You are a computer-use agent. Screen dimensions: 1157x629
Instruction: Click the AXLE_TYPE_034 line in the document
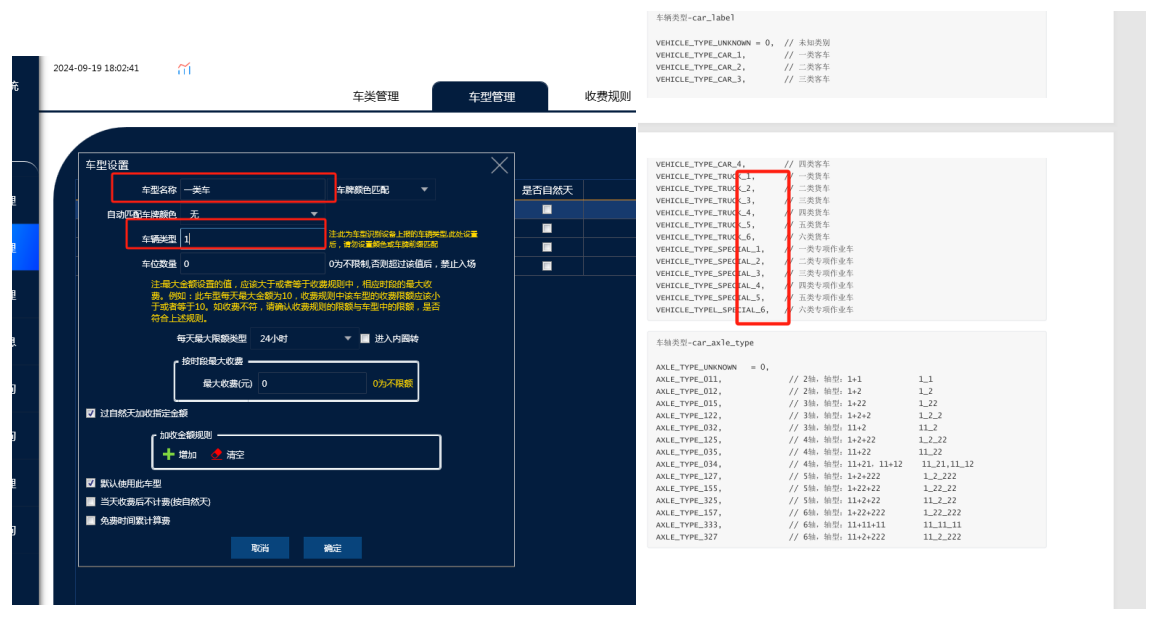coord(815,464)
